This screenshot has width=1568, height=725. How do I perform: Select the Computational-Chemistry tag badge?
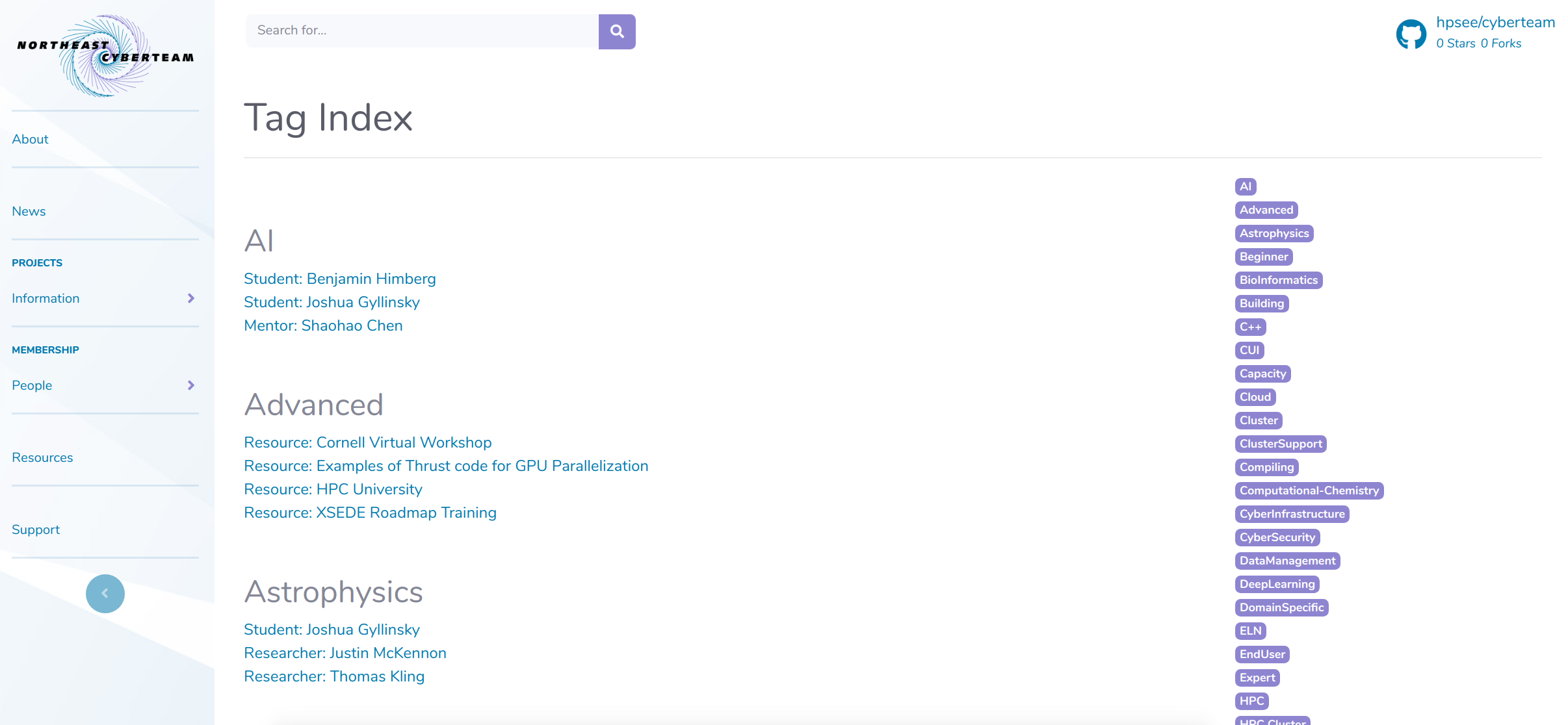[1309, 490]
